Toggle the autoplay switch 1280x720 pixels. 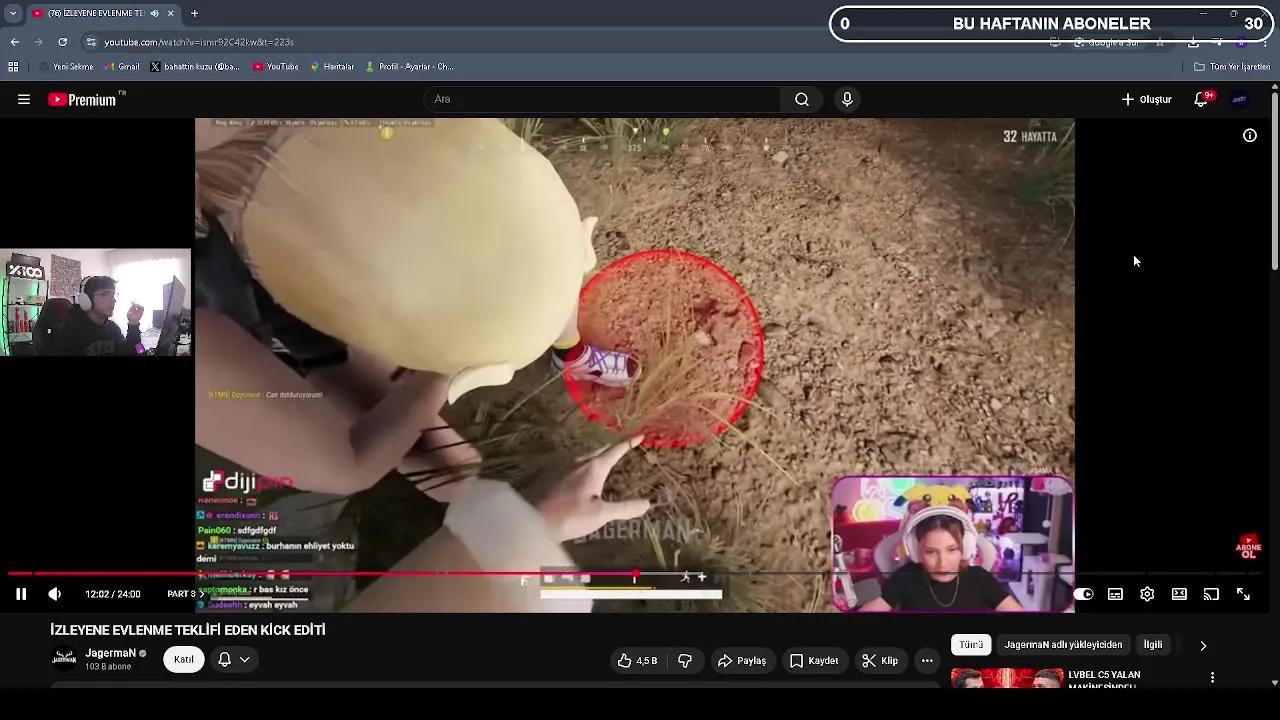[1083, 594]
